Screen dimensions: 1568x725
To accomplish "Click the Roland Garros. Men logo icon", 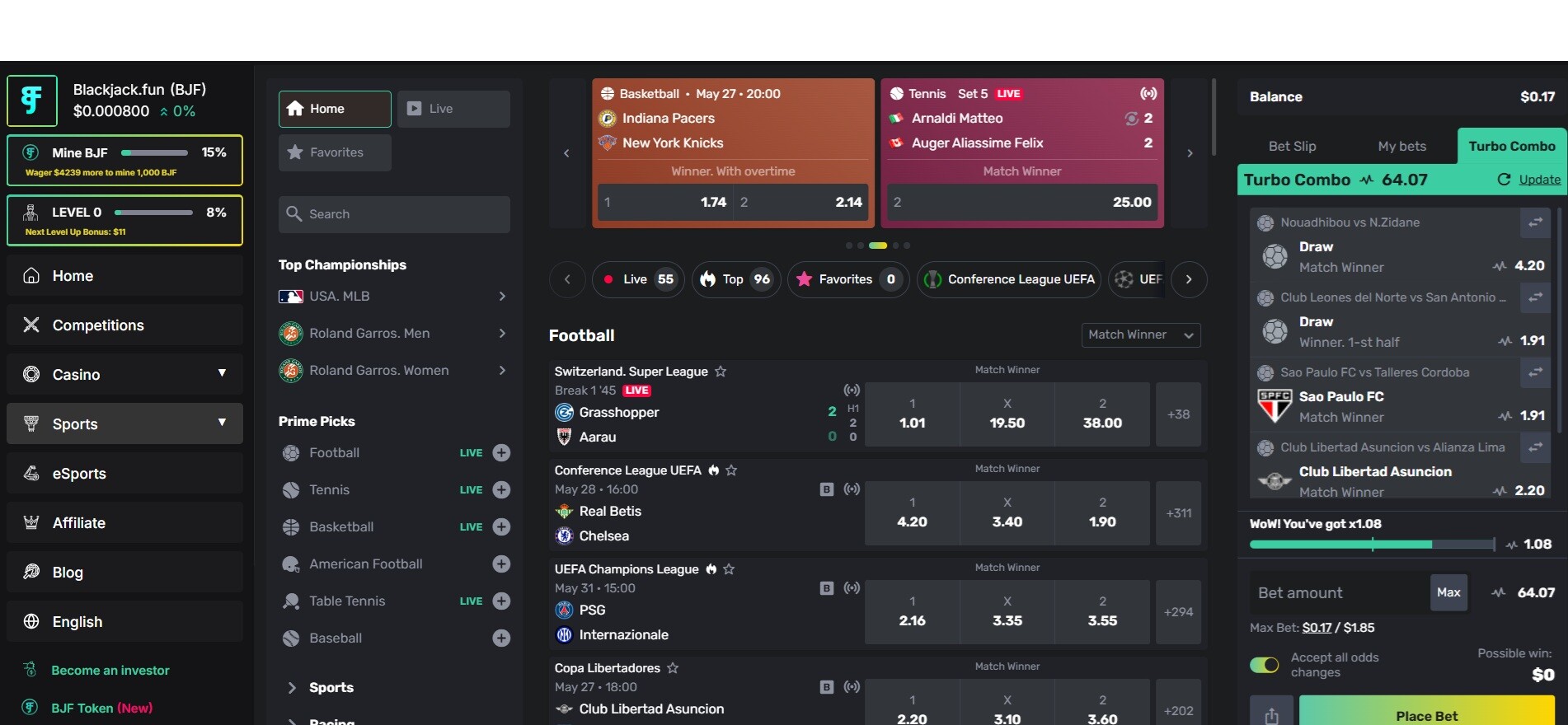I will pos(290,333).
